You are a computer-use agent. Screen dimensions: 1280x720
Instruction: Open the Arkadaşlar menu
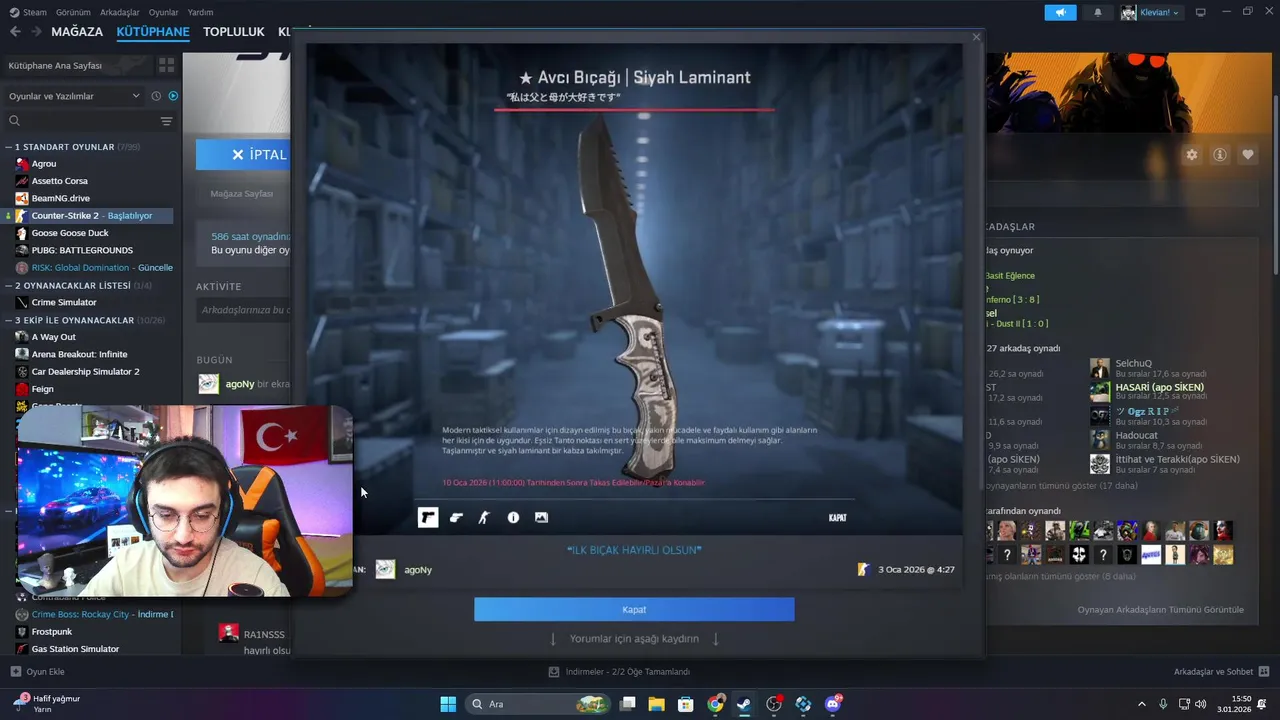[120, 12]
